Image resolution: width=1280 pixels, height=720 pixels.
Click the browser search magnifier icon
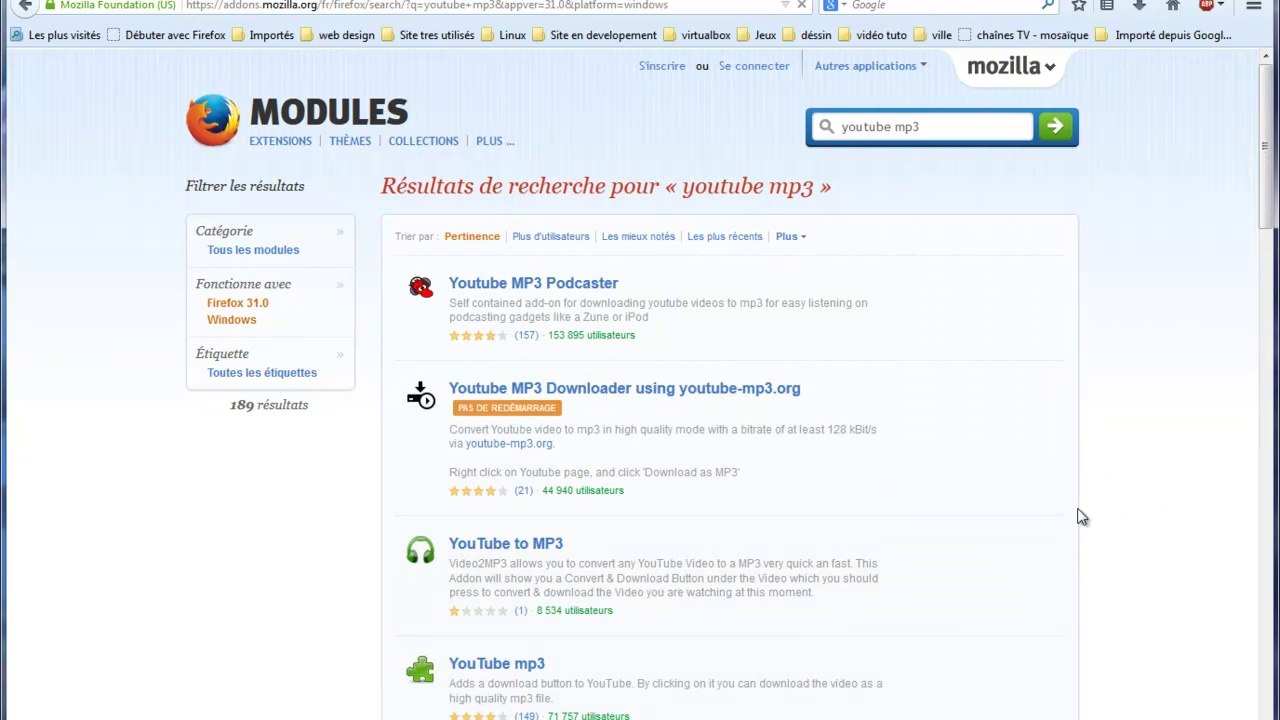click(x=1047, y=5)
